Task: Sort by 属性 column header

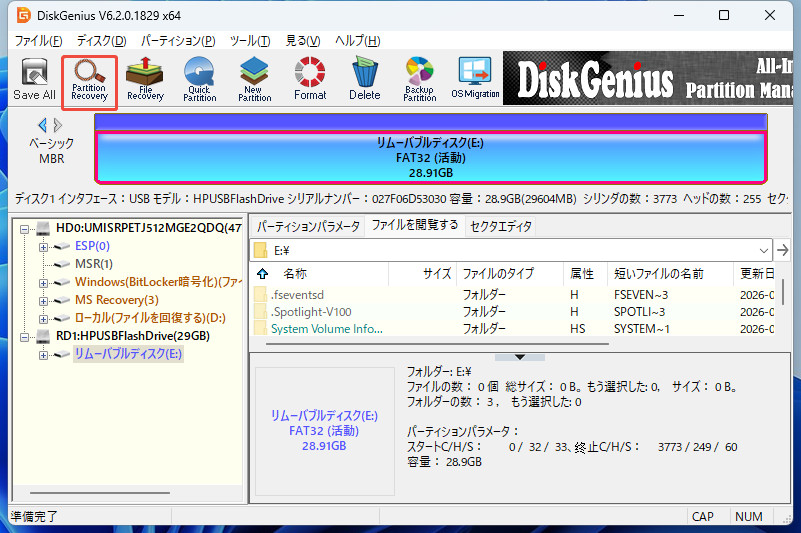Action: click(585, 274)
